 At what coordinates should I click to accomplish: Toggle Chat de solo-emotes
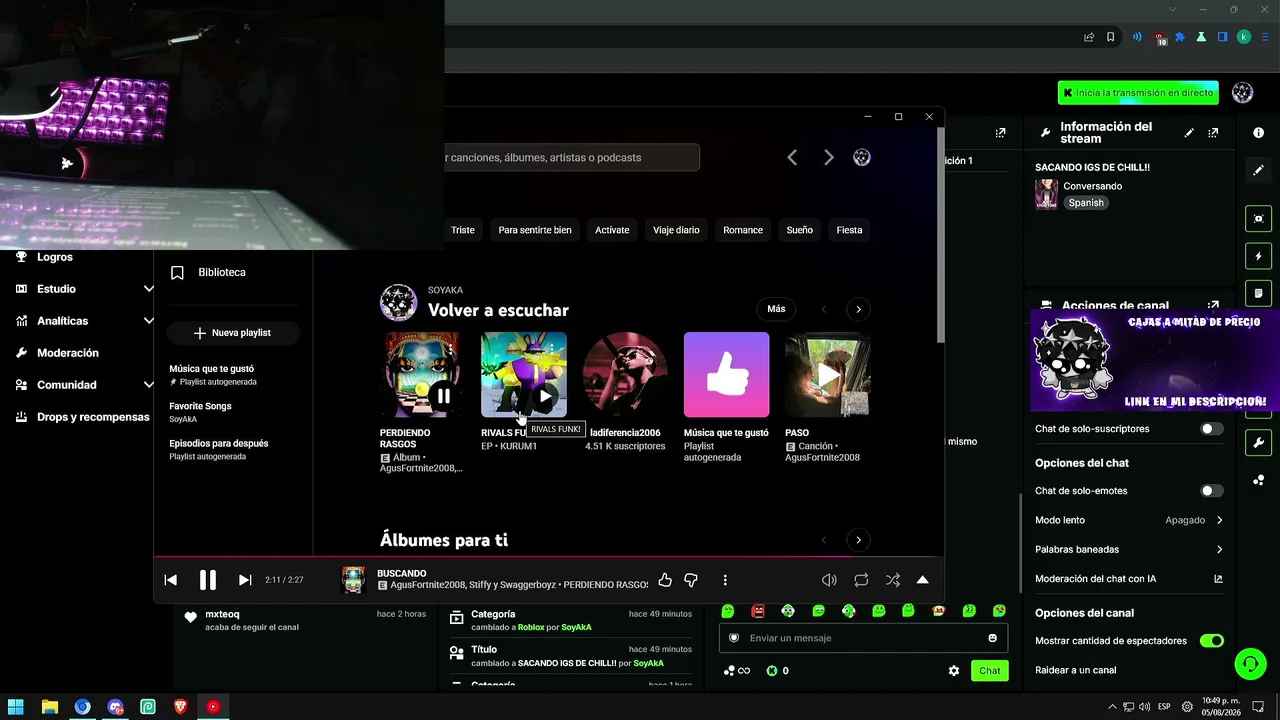1212,491
